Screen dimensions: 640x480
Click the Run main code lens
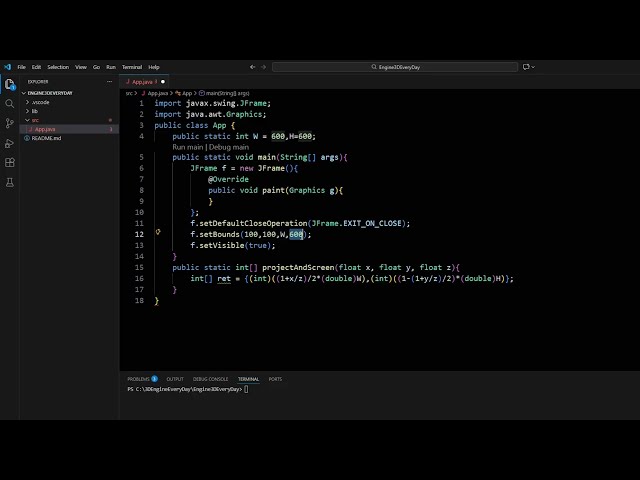pos(188,147)
